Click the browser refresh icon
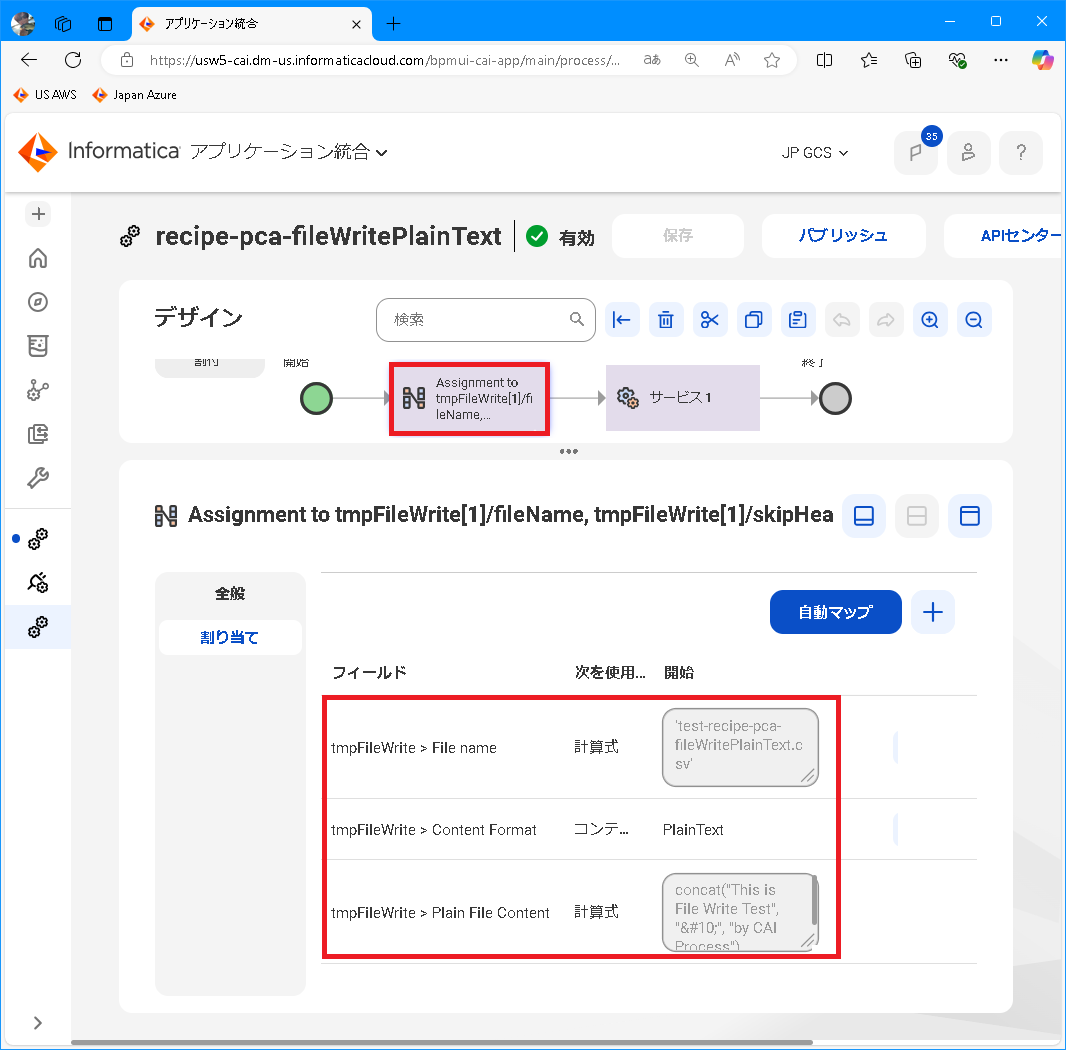Screen dimensions: 1066x1050 pyautogui.click(x=73, y=60)
